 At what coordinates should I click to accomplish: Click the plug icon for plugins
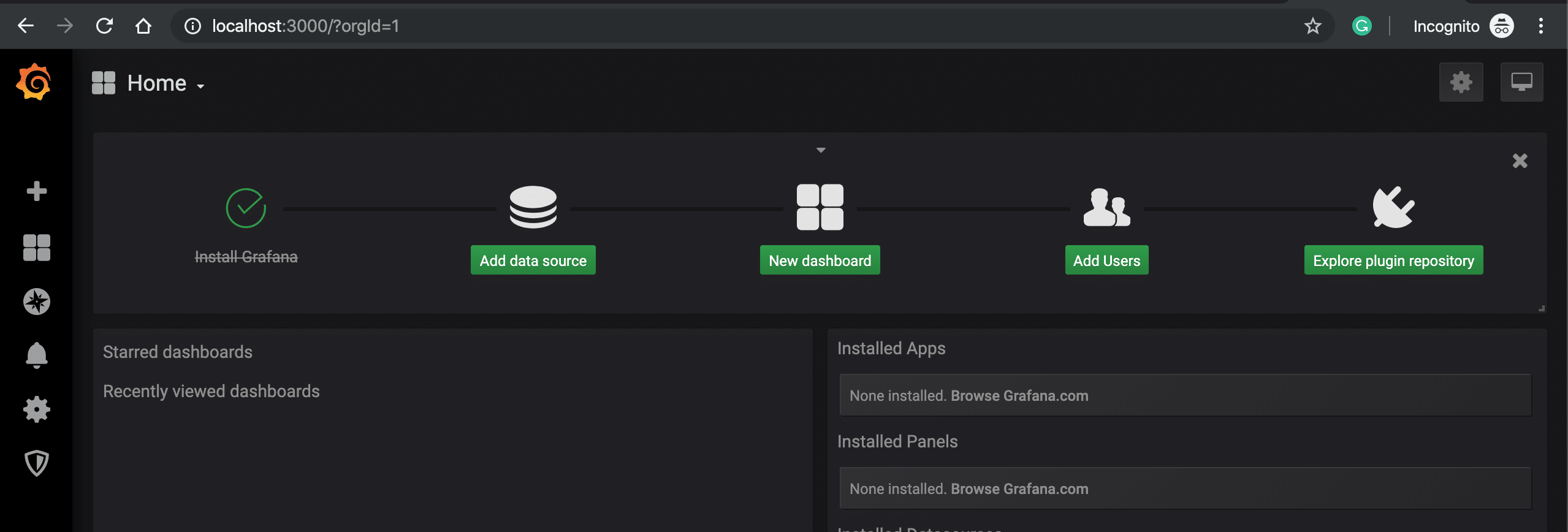[1393, 207]
